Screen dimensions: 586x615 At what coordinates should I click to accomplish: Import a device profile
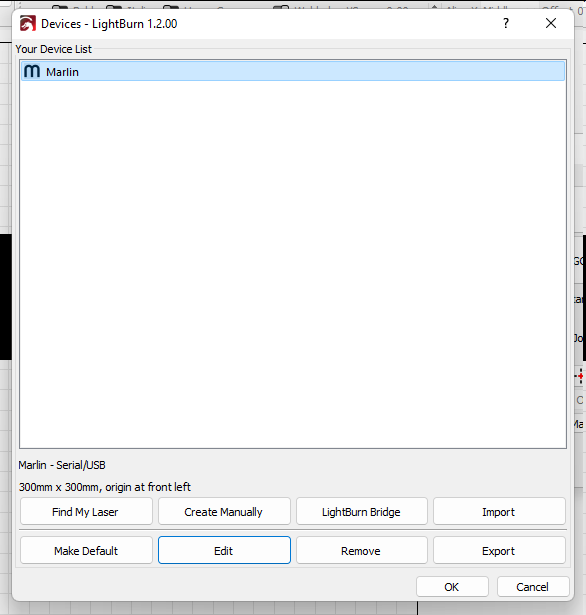click(x=499, y=511)
